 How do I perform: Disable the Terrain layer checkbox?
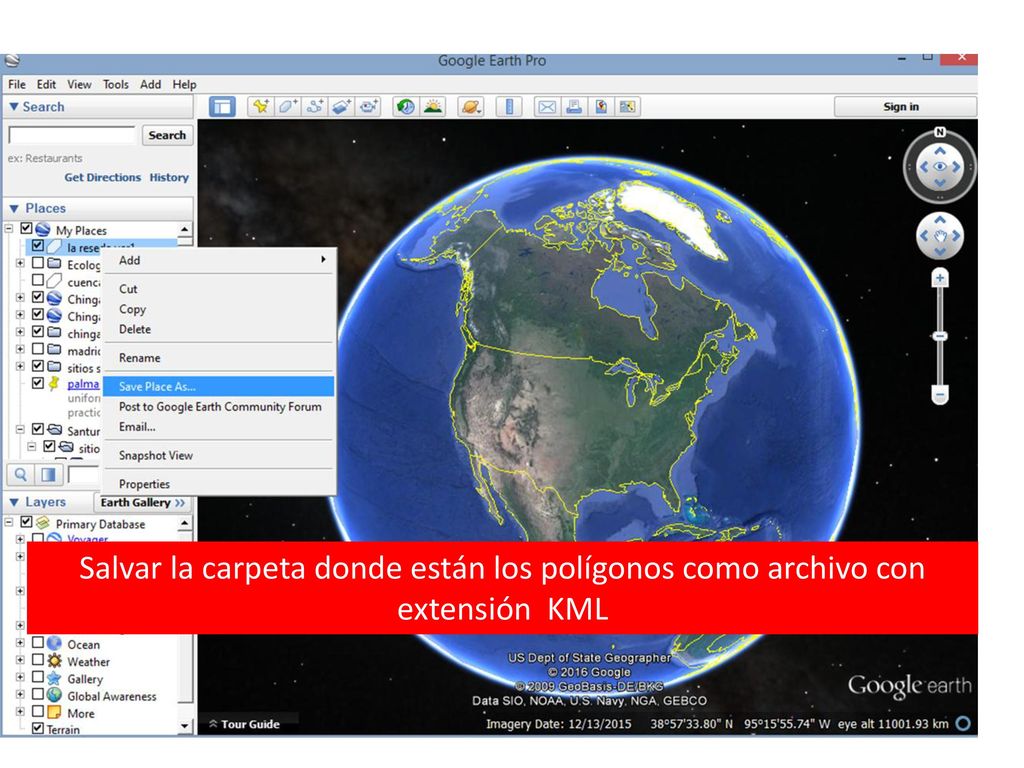pyautogui.click(x=38, y=728)
